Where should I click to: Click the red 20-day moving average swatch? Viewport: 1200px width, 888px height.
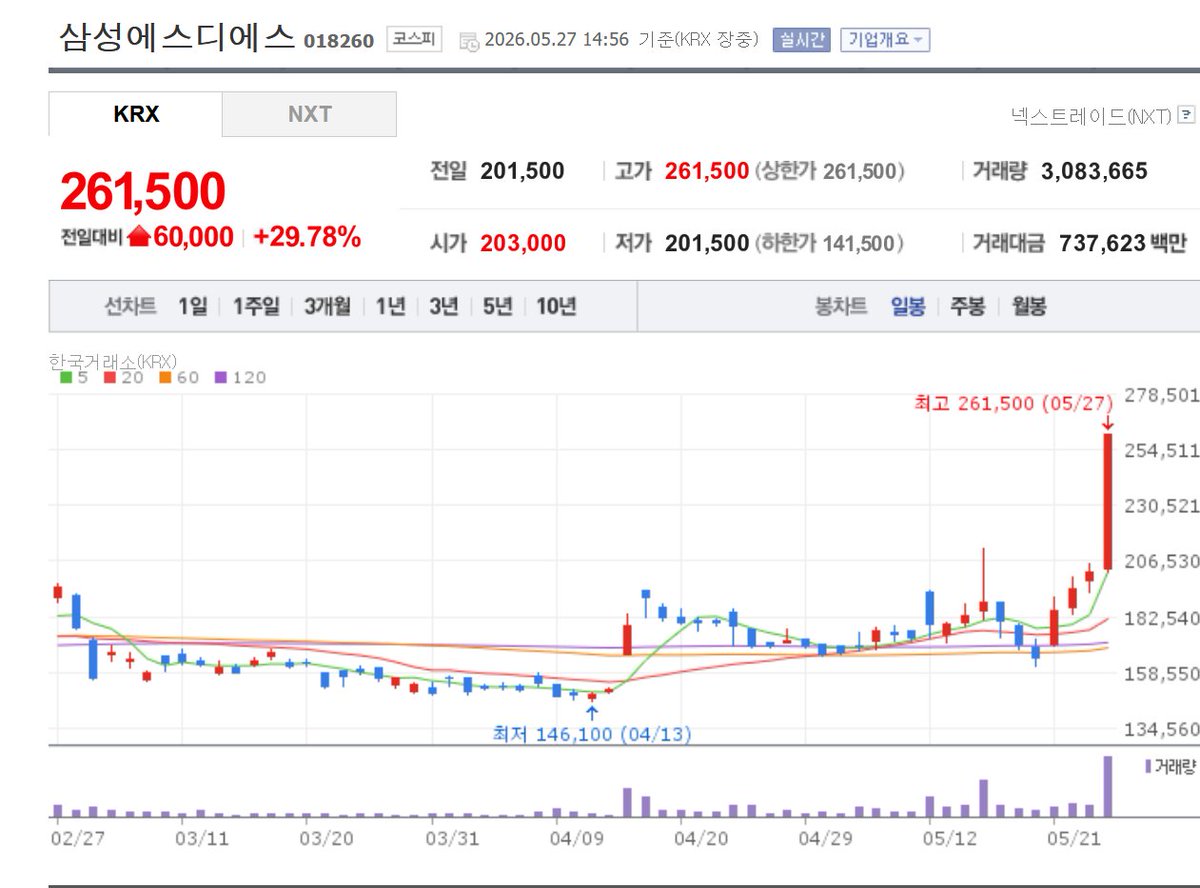[x=110, y=378]
